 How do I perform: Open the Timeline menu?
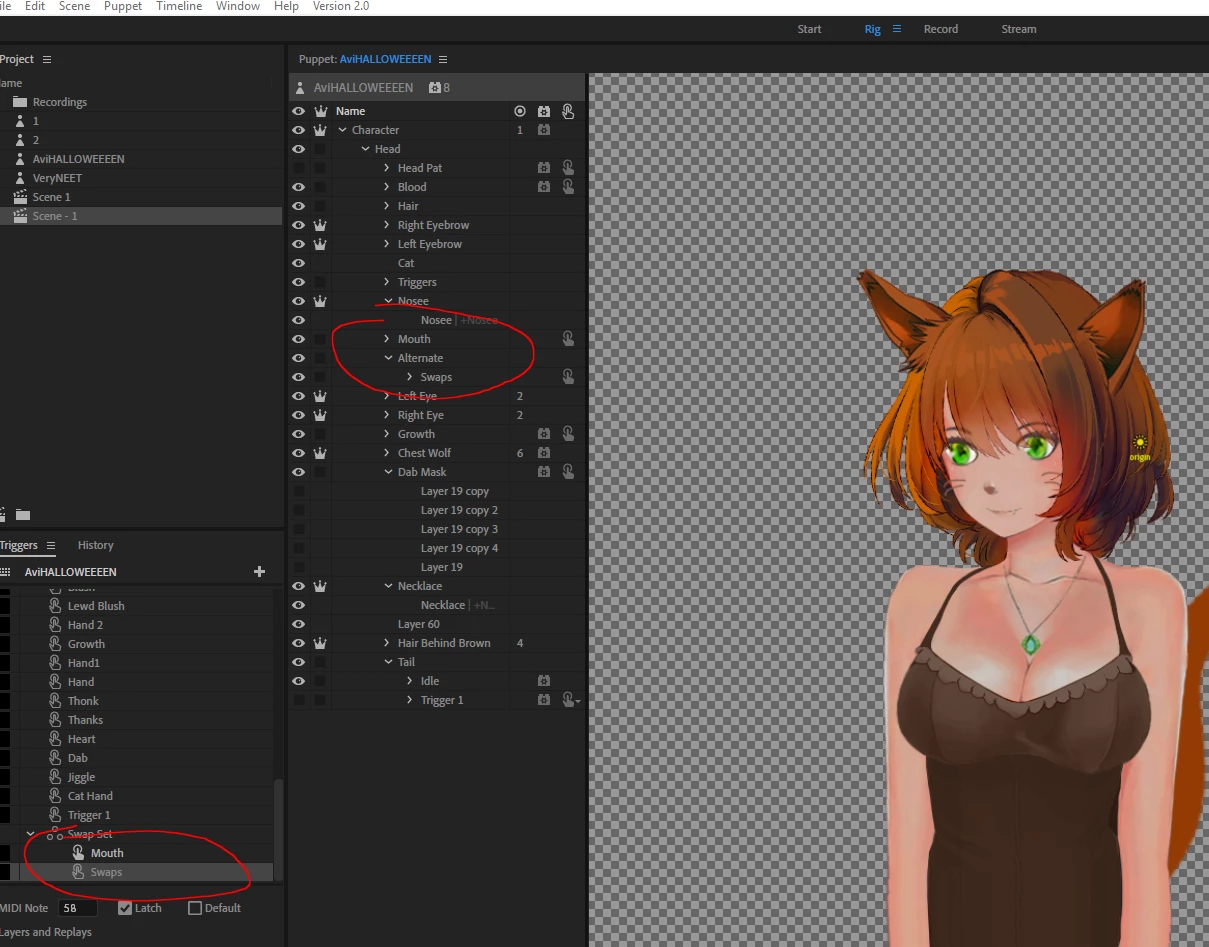click(x=179, y=6)
